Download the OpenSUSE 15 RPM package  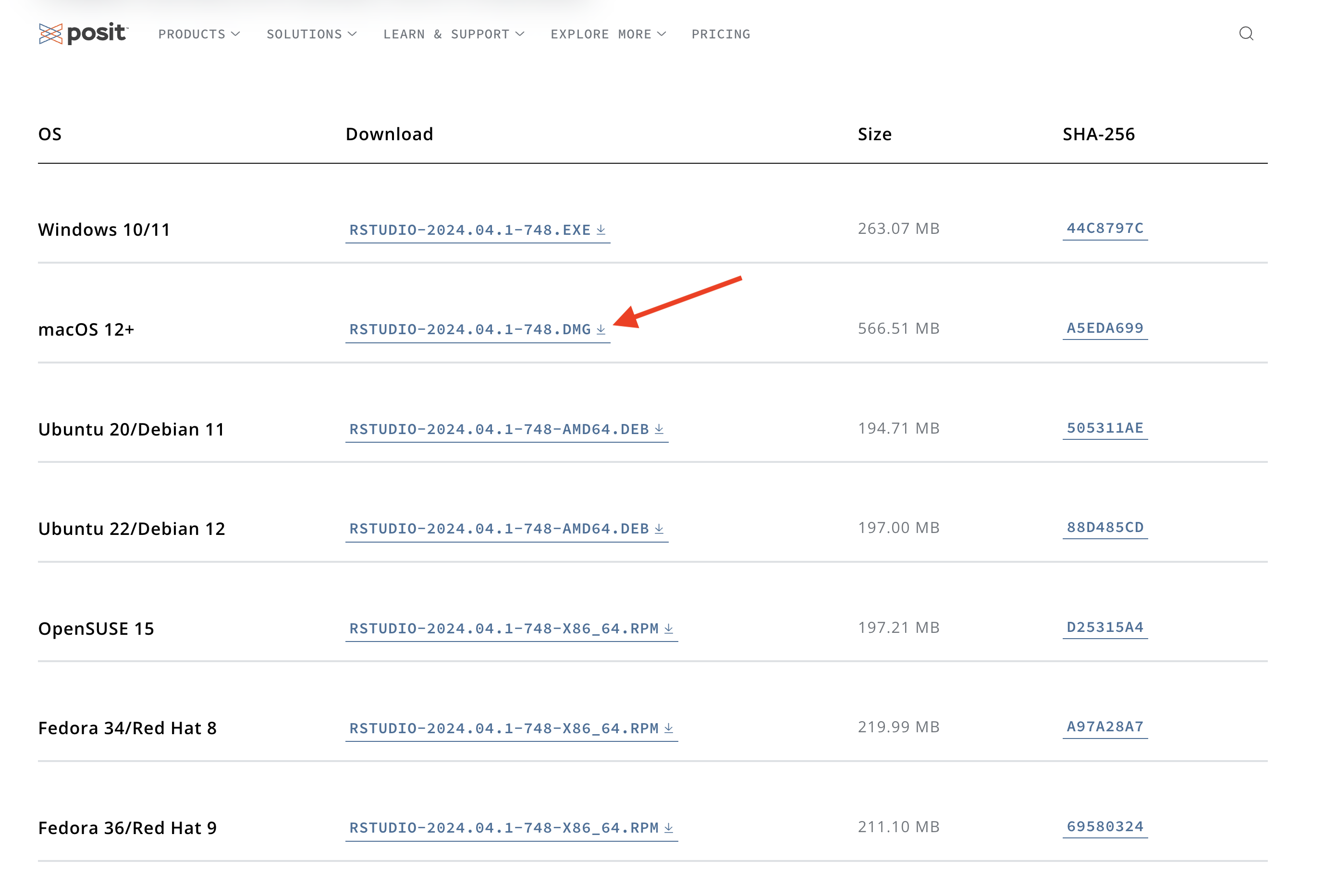coord(512,629)
